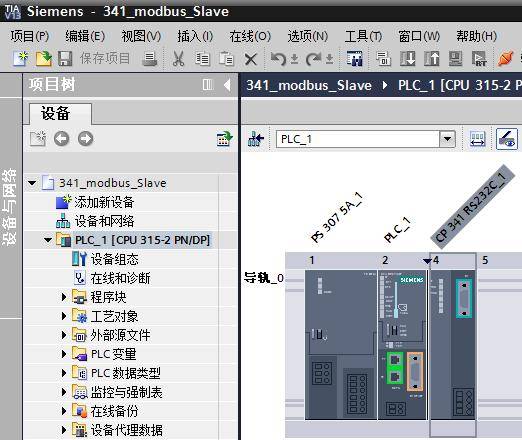The image size is (522, 440).
Task: Open the 项目(P) menu
Action: click(x=30, y=36)
